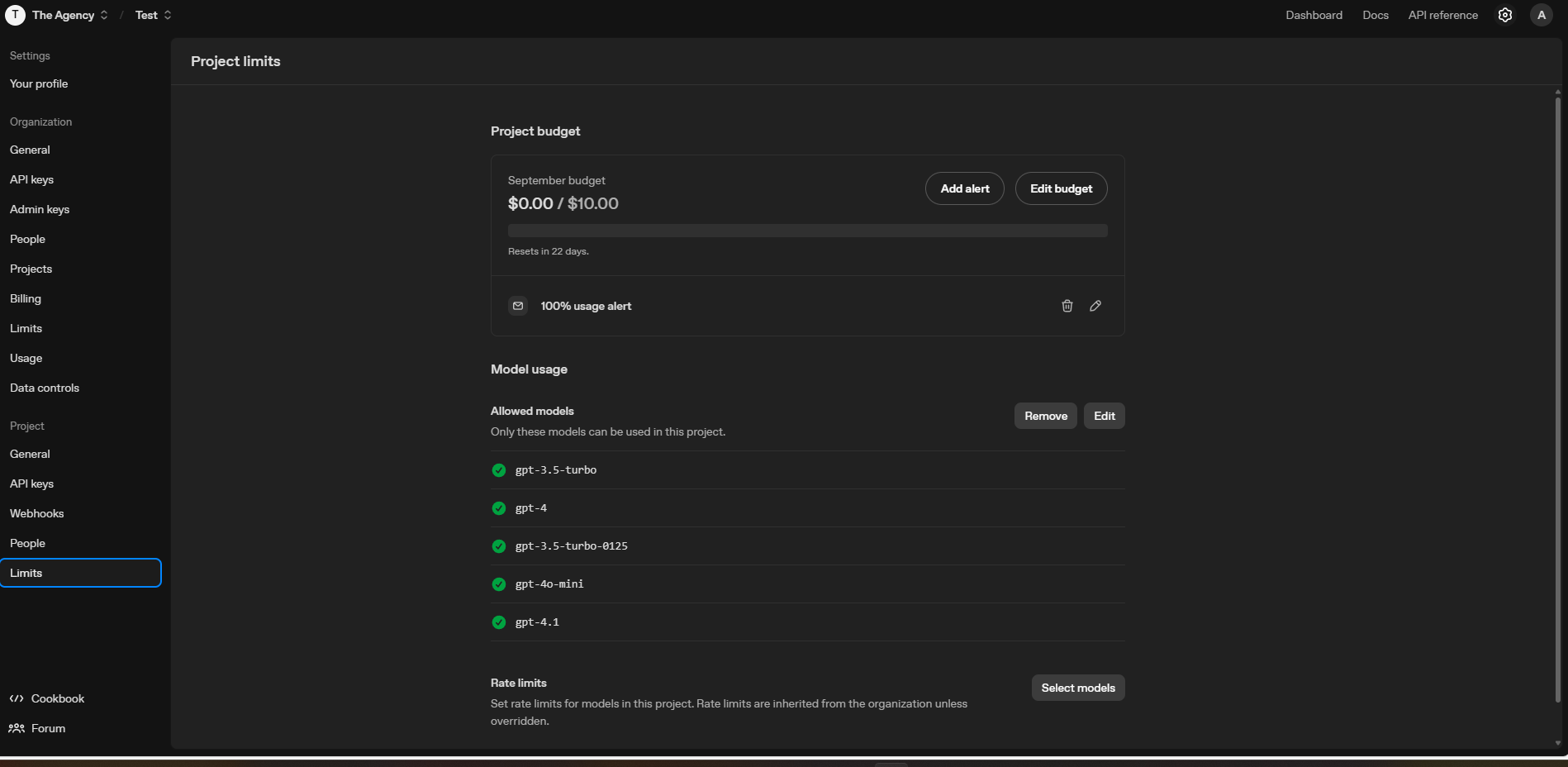Click the page's vertical scrollbar
1568x767 pixels.
(x=1557, y=397)
